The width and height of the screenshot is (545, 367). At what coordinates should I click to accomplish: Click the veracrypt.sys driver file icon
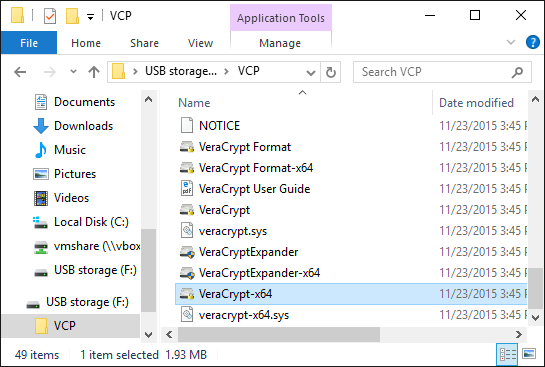click(x=187, y=231)
